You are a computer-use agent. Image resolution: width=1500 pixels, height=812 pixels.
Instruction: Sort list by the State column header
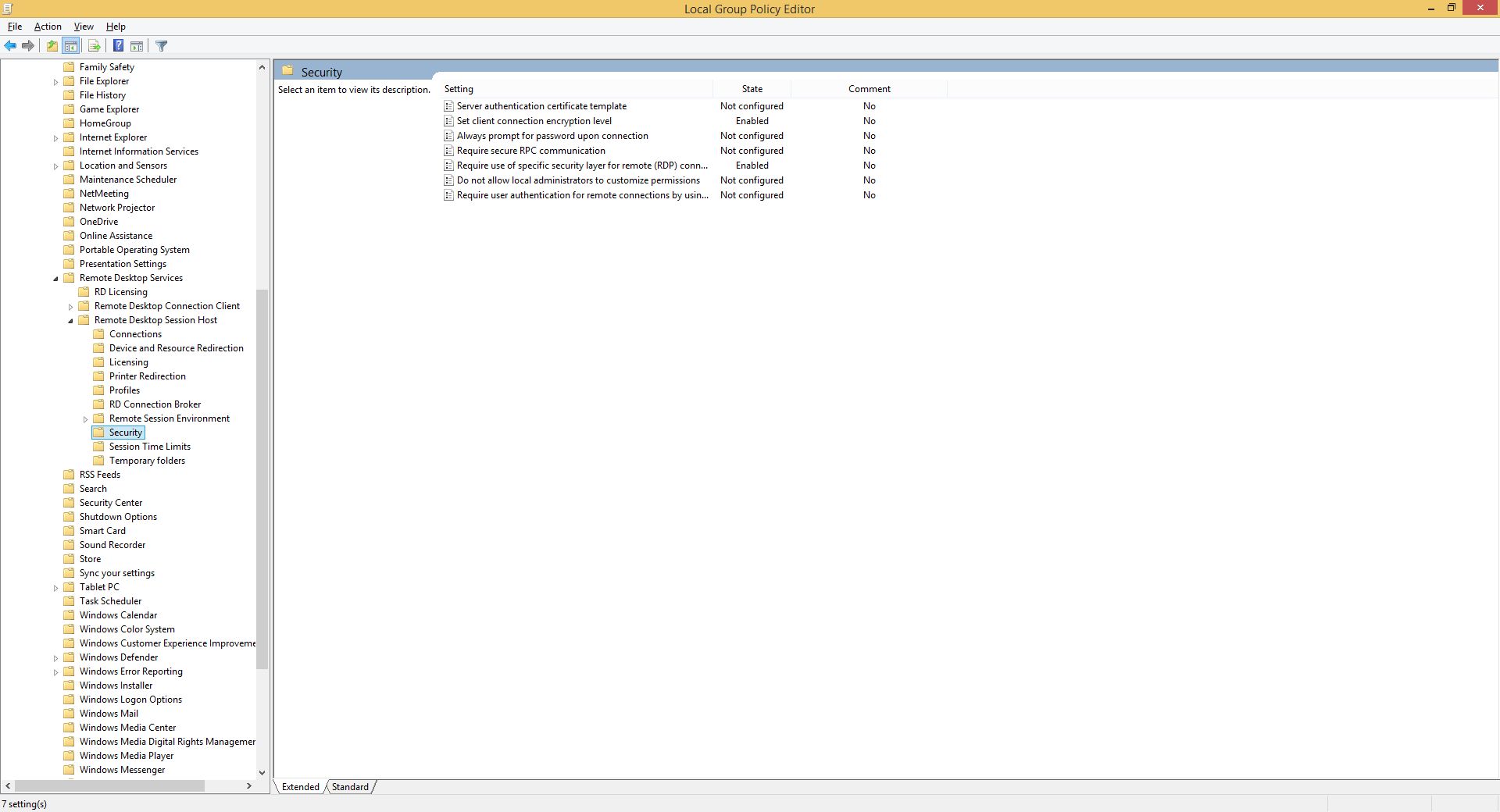pyautogui.click(x=752, y=89)
